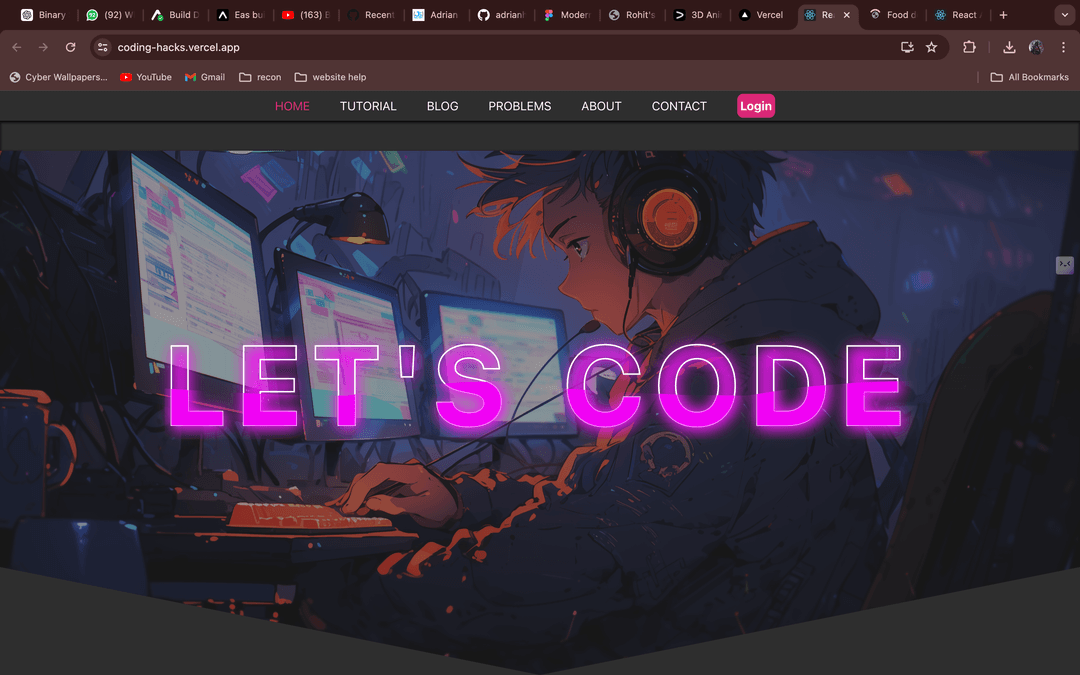Screen dimensions: 1080x675
Task: Open the Extensions puzzle icon
Action: (x=969, y=47)
